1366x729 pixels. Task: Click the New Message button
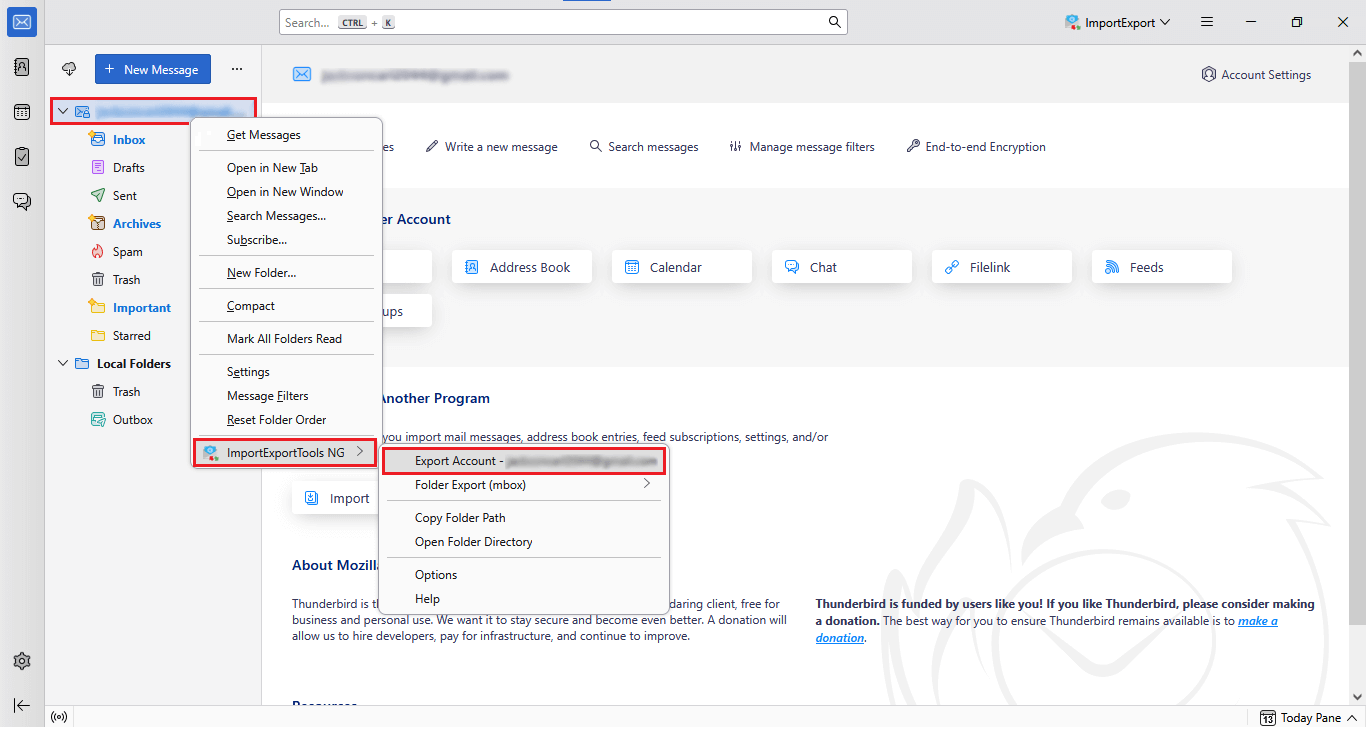click(x=152, y=68)
